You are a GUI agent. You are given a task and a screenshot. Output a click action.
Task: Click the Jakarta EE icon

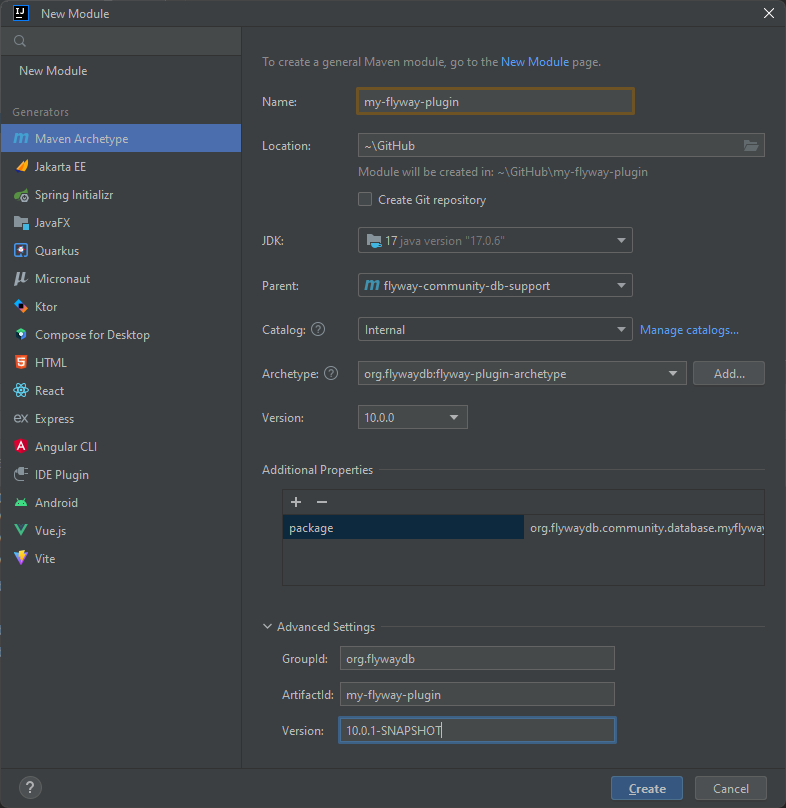pos(21,166)
